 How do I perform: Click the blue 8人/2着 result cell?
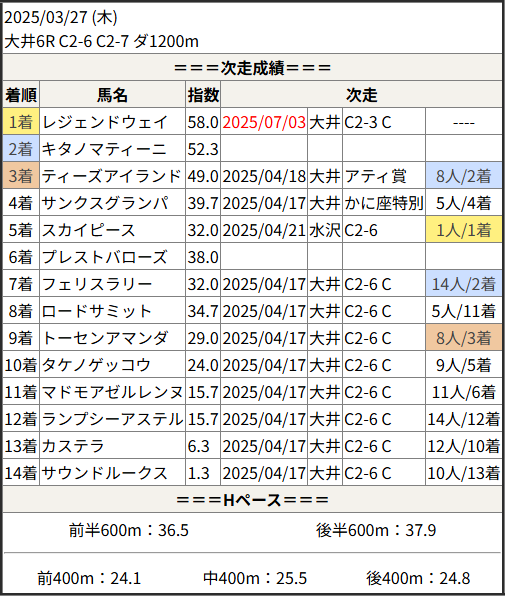point(464,176)
